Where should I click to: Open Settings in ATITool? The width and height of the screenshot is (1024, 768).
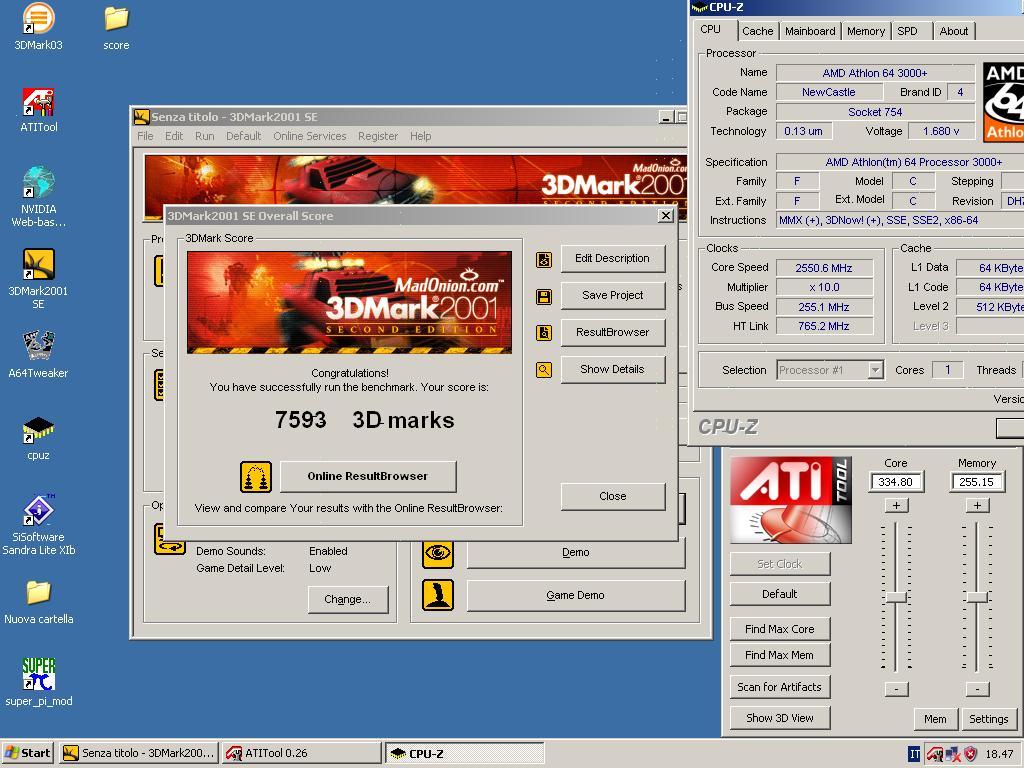coord(988,718)
